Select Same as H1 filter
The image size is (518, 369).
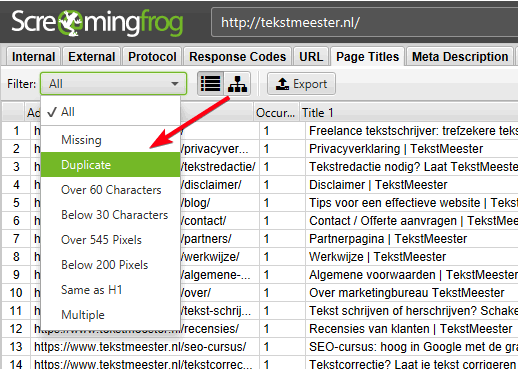[110, 290]
